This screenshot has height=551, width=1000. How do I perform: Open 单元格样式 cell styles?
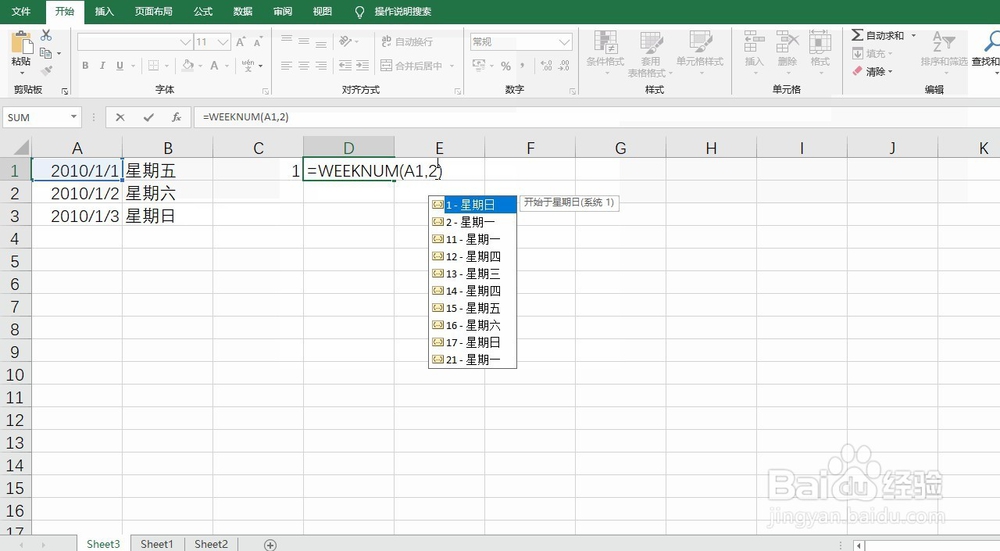click(700, 53)
